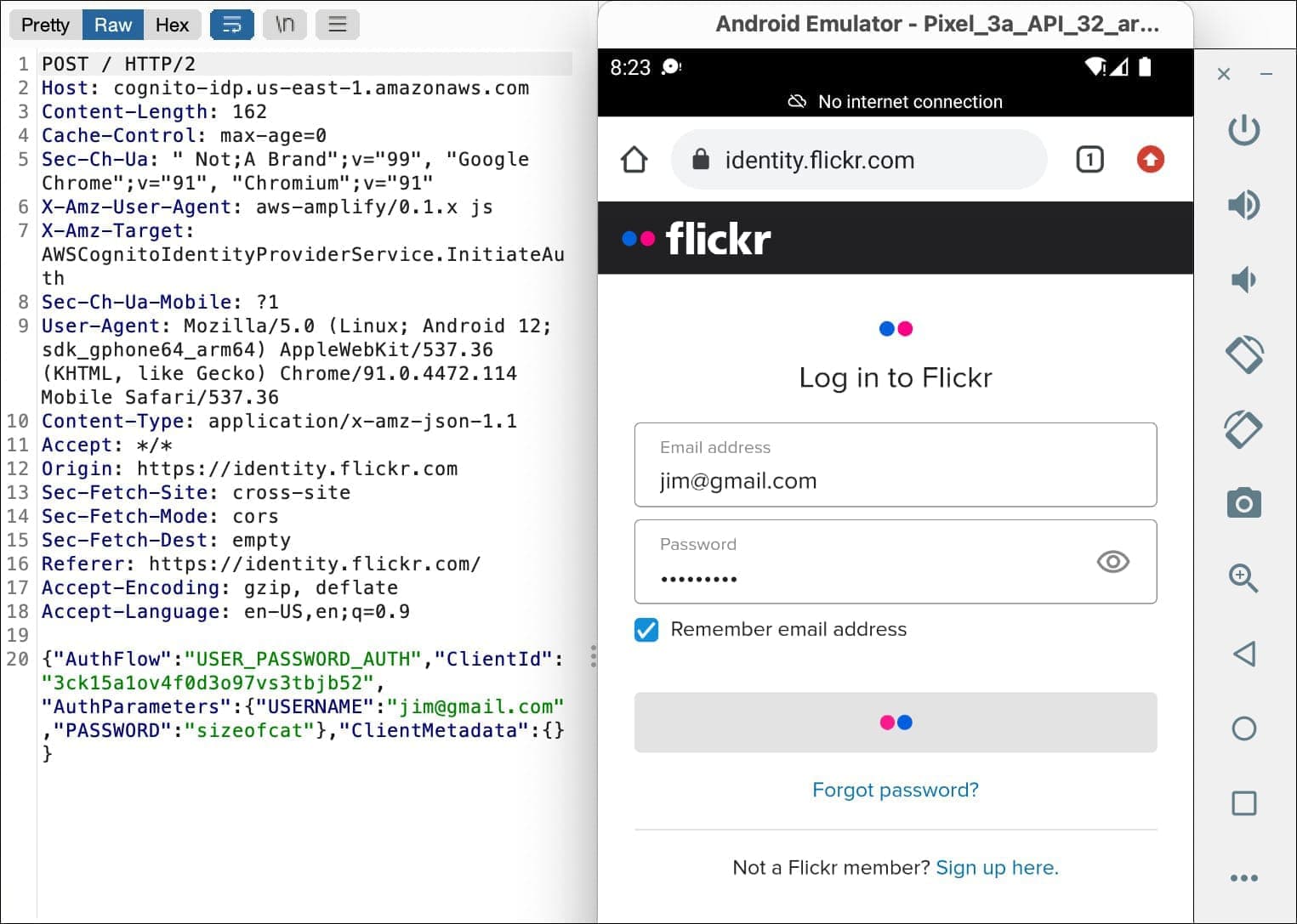
Task: Click the Sign up here link
Action: pos(997,867)
